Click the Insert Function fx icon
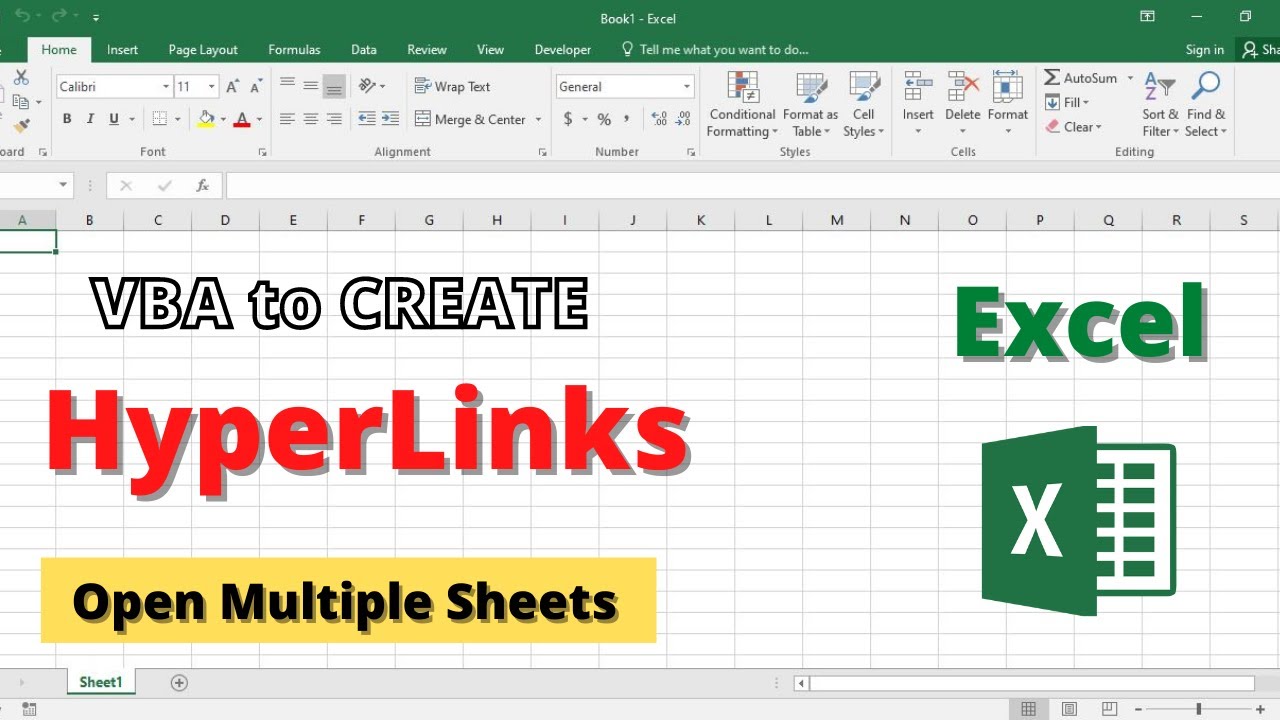1280x720 pixels. pyautogui.click(x=202, y=185)
